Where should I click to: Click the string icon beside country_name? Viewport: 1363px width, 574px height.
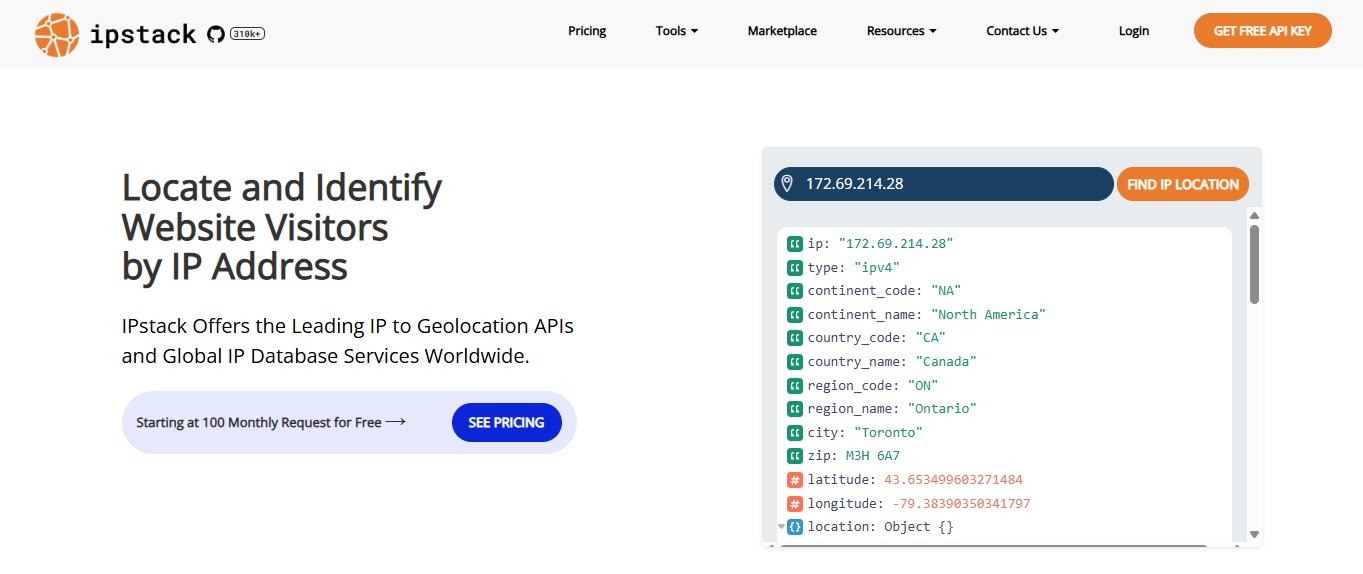[795, 362]
